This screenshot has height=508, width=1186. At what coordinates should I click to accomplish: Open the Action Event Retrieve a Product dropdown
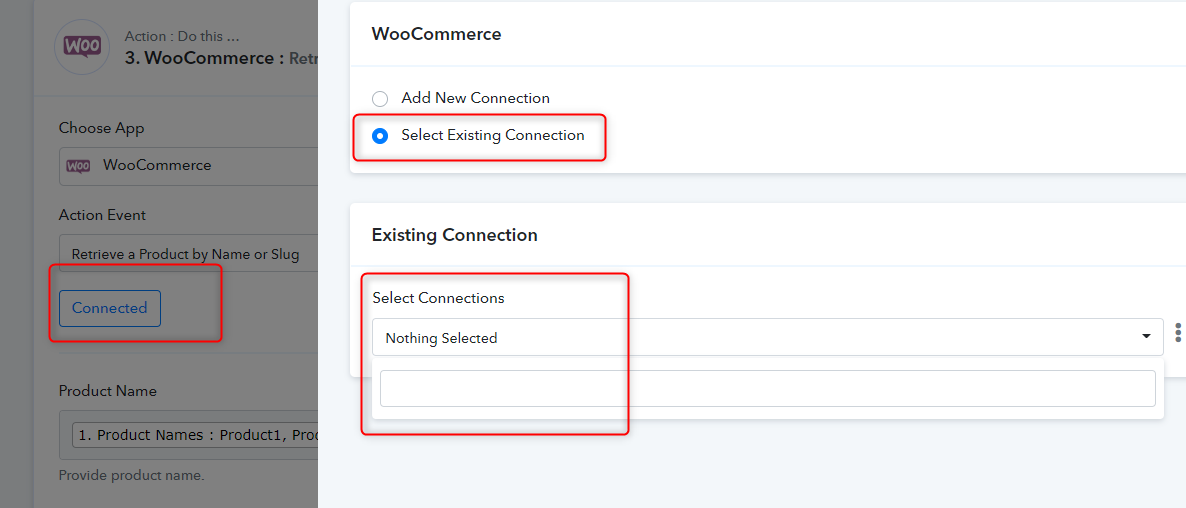pyautogui.click(x=188, y=254)
